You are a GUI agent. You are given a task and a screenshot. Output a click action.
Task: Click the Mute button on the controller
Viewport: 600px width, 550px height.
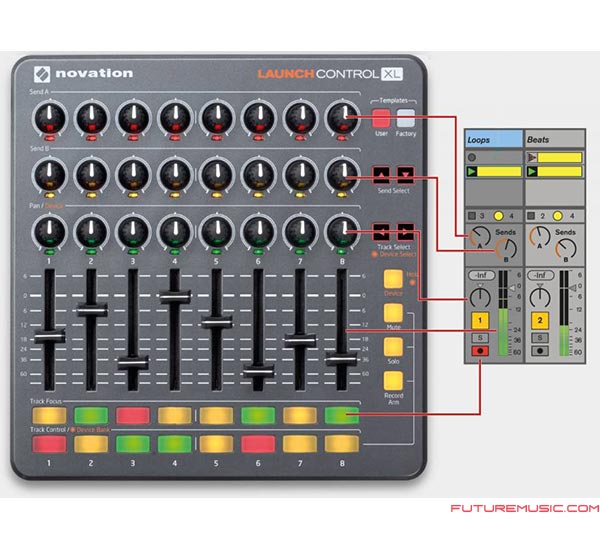[x=393, y=313]
